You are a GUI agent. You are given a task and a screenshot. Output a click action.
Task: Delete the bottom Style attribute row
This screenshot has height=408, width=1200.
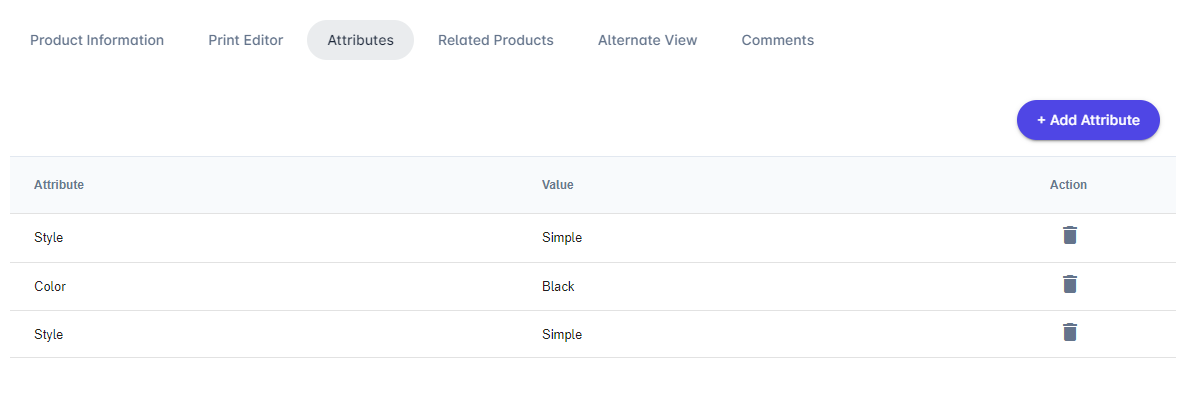(x=1070, y=332)
